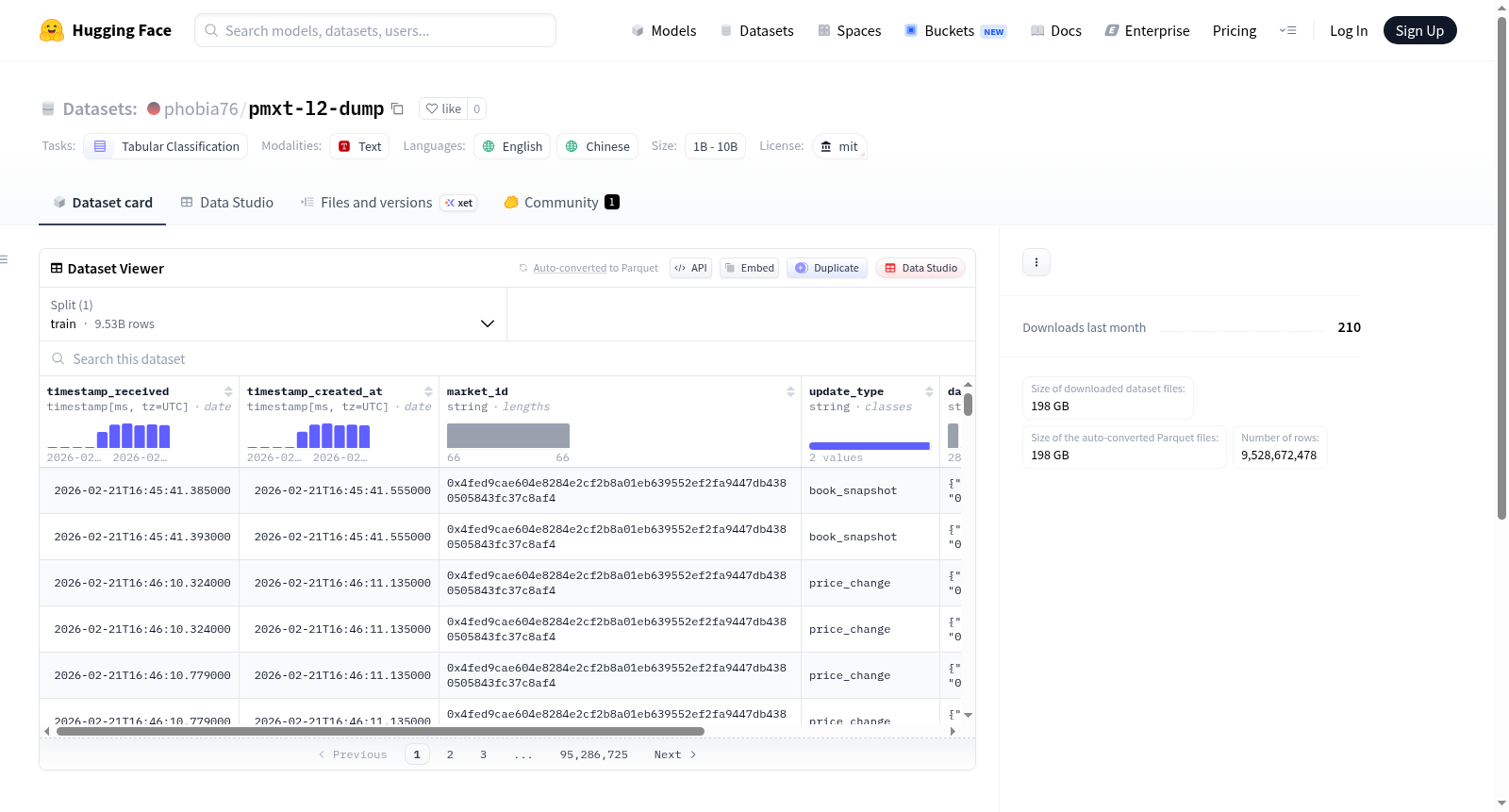Select the 1B - 10B size tag
The image size is (1509, 812).
pyautogui.click(x=715, y=146)
